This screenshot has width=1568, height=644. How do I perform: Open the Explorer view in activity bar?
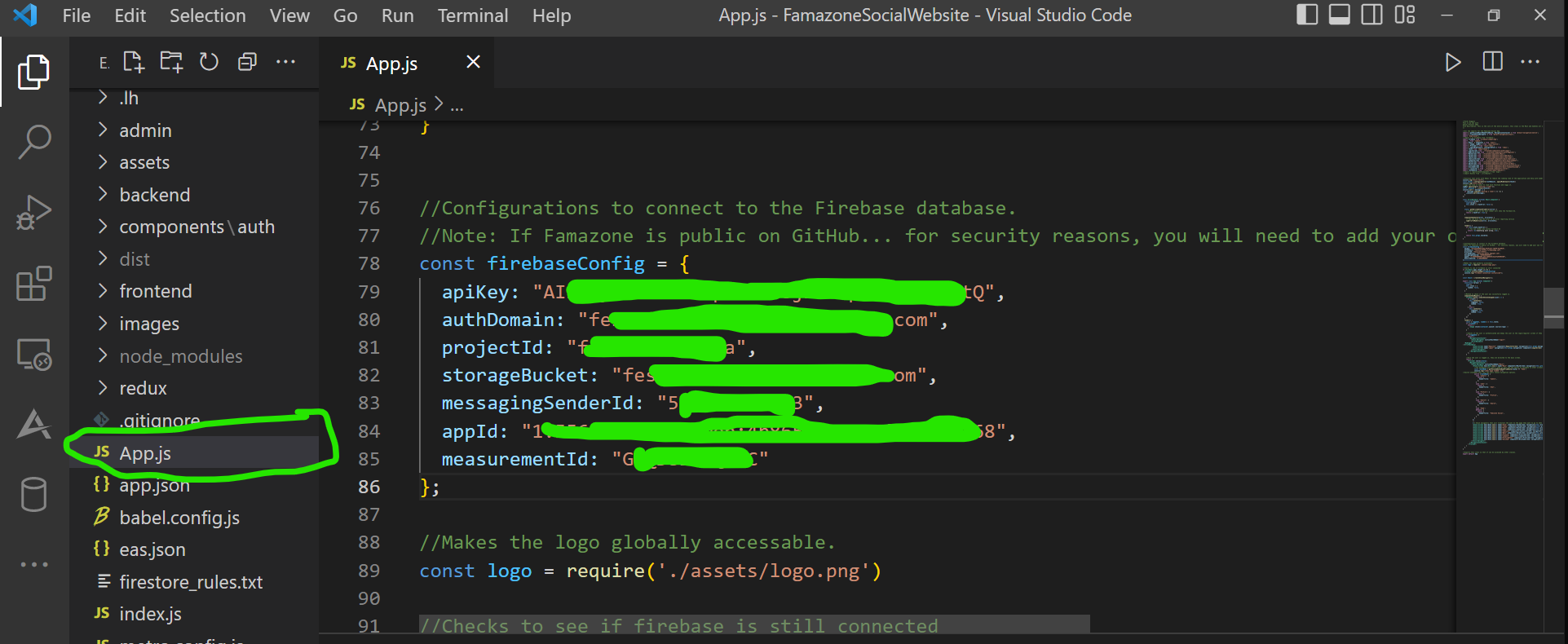(x=33, y=73)
